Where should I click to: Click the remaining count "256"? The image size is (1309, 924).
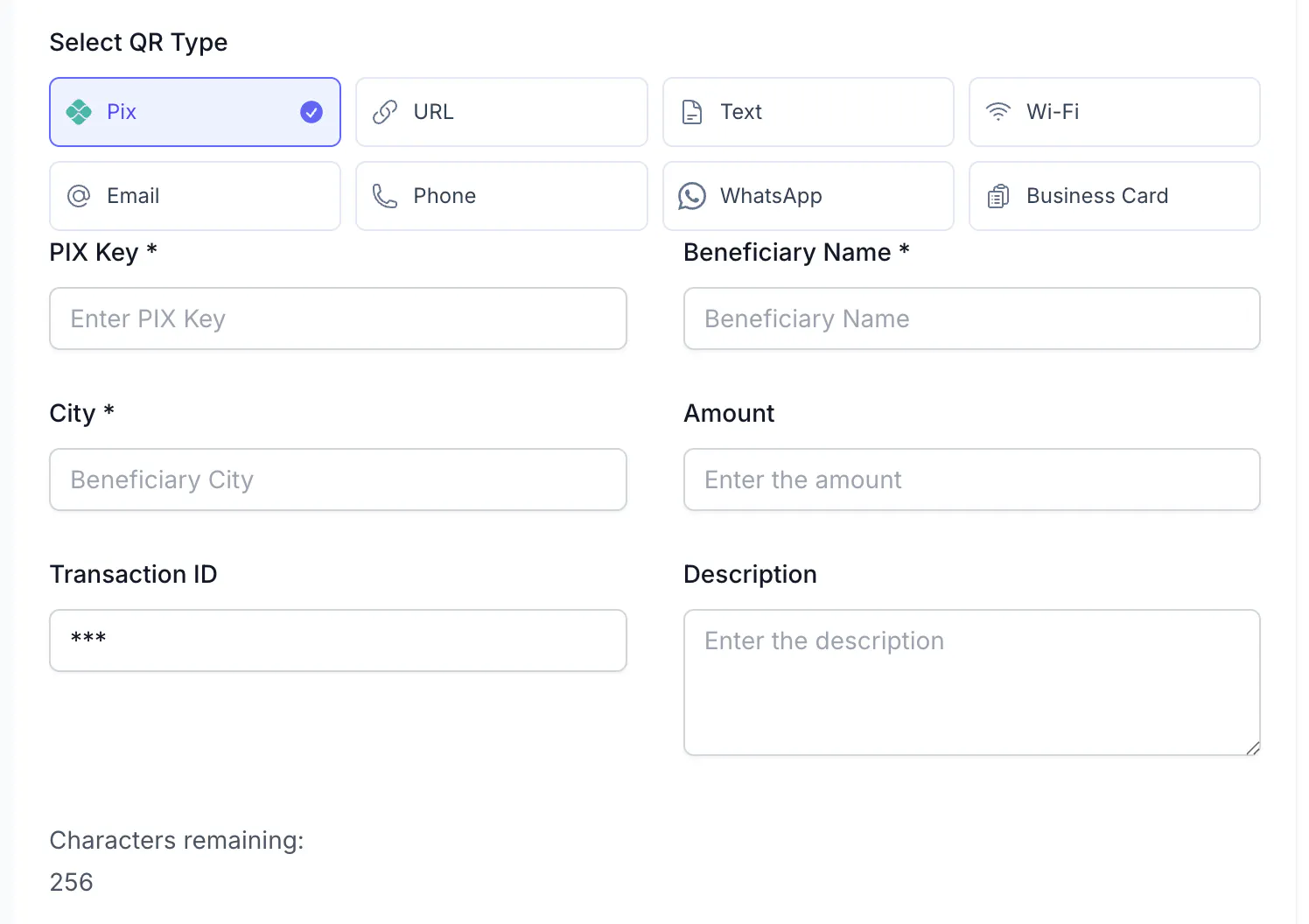[x=72, y=882]
